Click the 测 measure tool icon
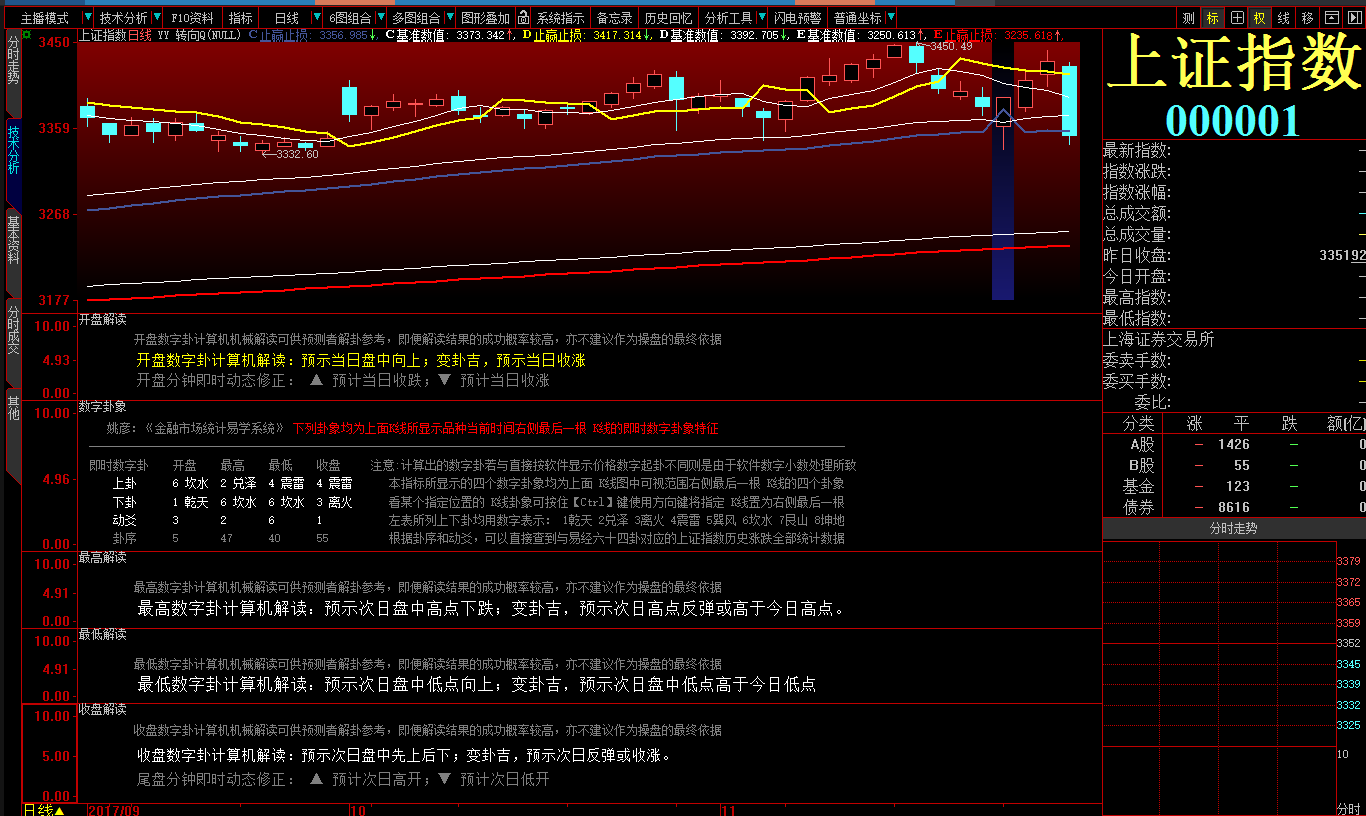 (1188, 18)
